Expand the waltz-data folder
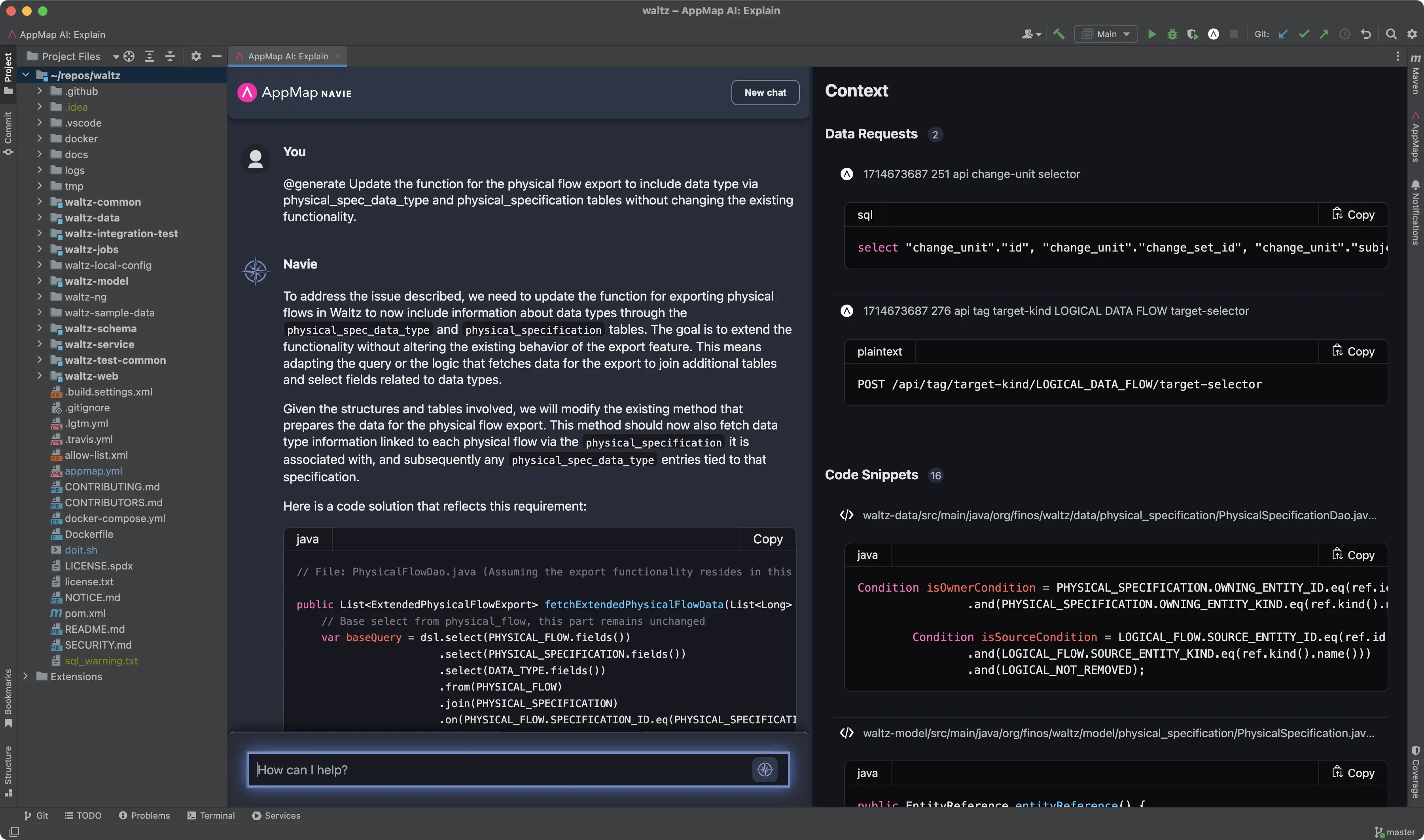 pos(39,218)
